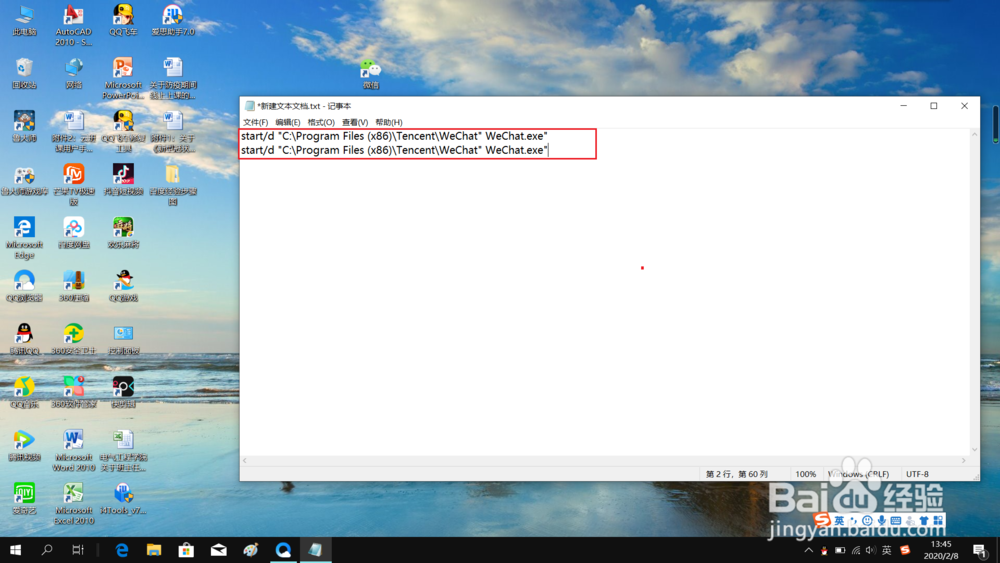This screenshot has width=1000, height=563.
Task: Show hidden system tray icons
Action: coord(809,550)
